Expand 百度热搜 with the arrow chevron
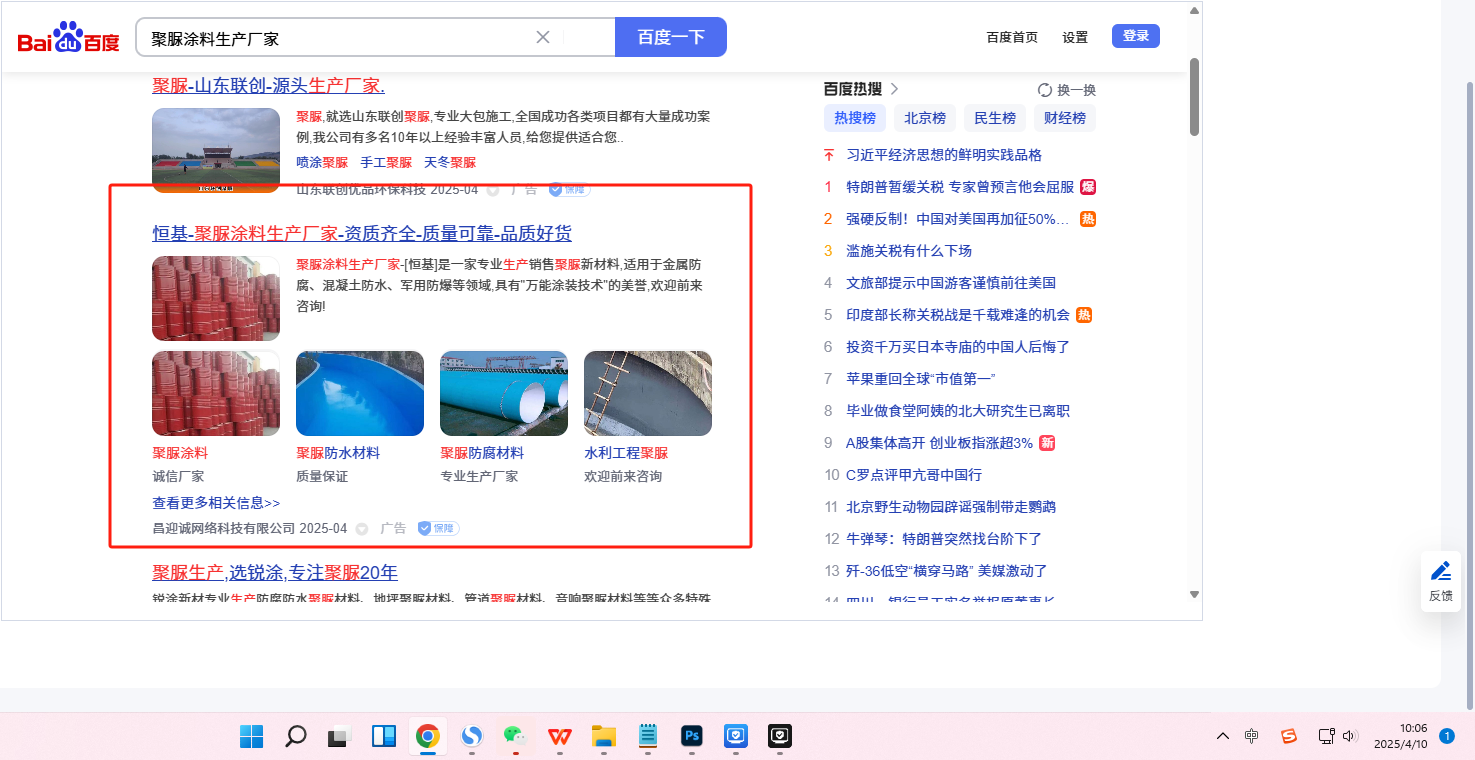 pos(894,89)
